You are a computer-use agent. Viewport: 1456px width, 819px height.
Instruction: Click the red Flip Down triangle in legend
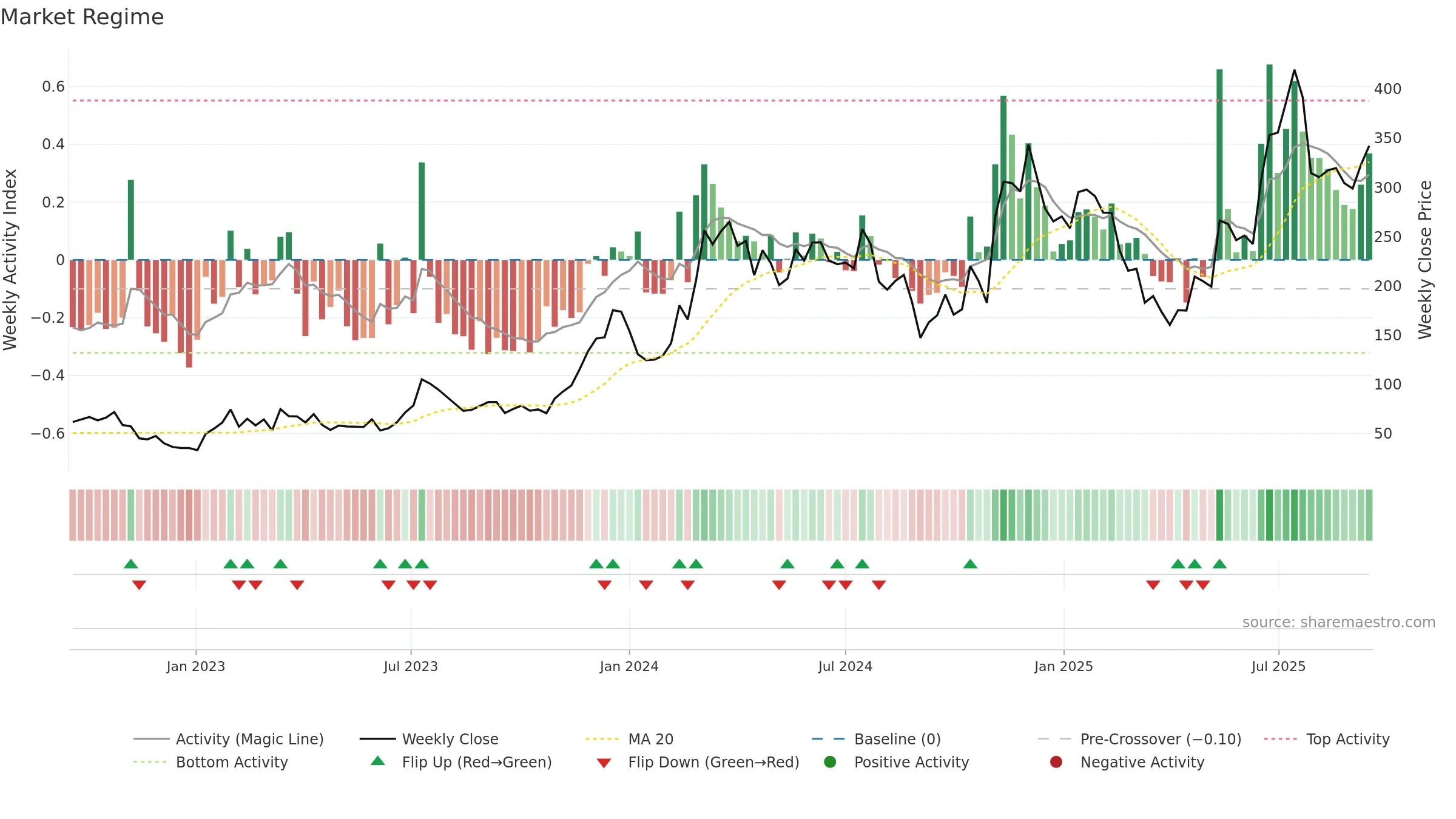click(x=604, y=763)
